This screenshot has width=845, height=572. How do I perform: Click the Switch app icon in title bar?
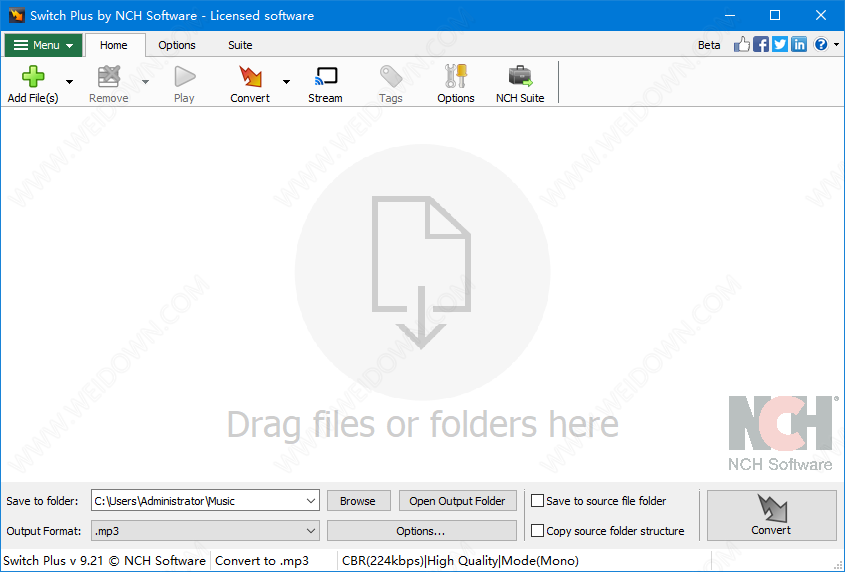(x=17, y=15)
